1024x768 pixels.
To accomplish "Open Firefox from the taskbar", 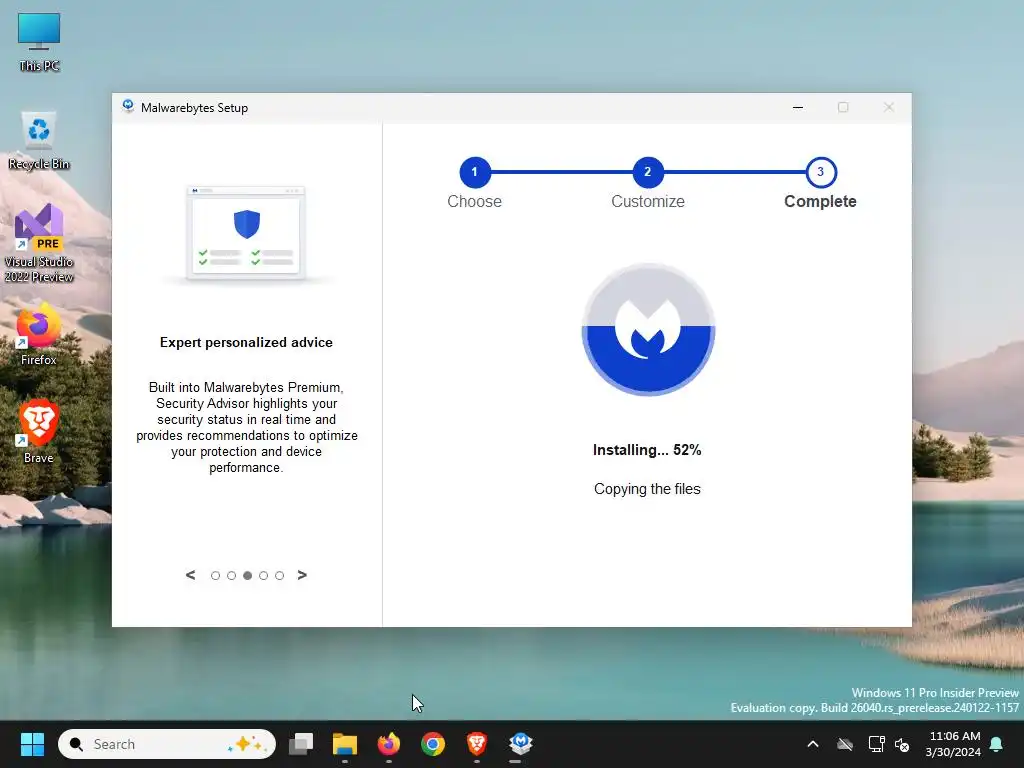I will pos(389,744).
